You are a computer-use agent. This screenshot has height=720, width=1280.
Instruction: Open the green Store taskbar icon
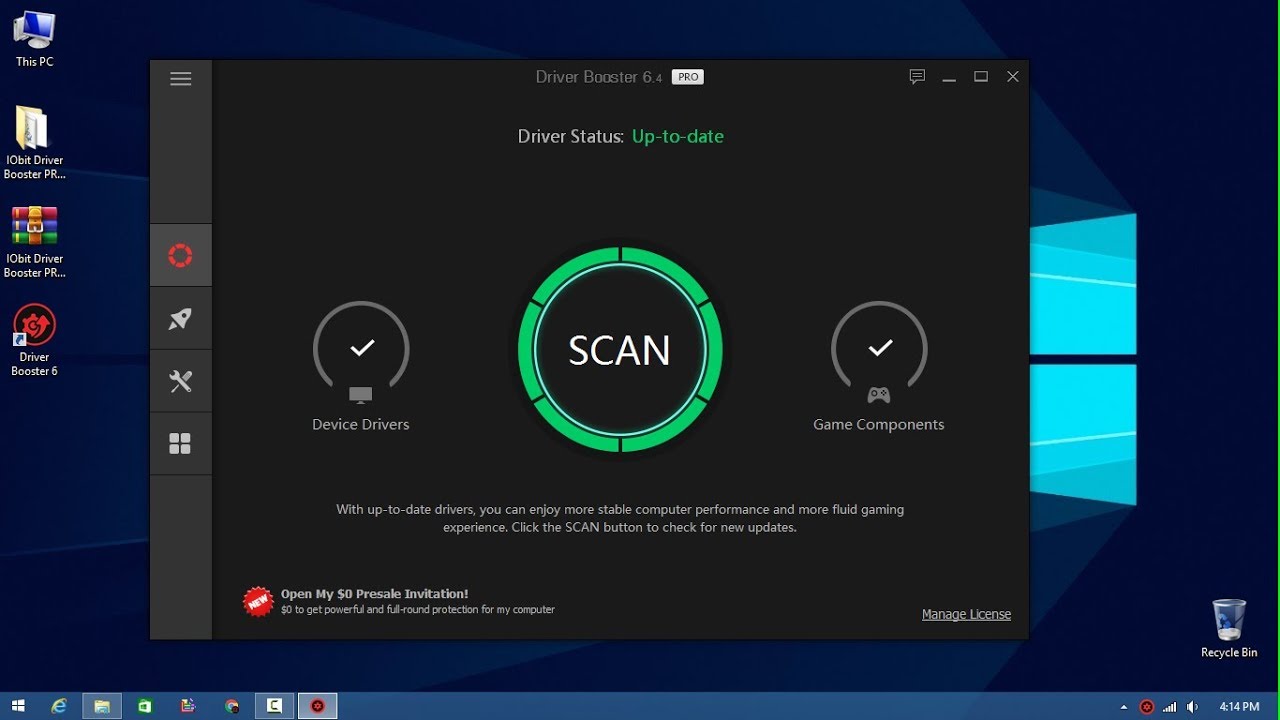[x=145, y=706]
